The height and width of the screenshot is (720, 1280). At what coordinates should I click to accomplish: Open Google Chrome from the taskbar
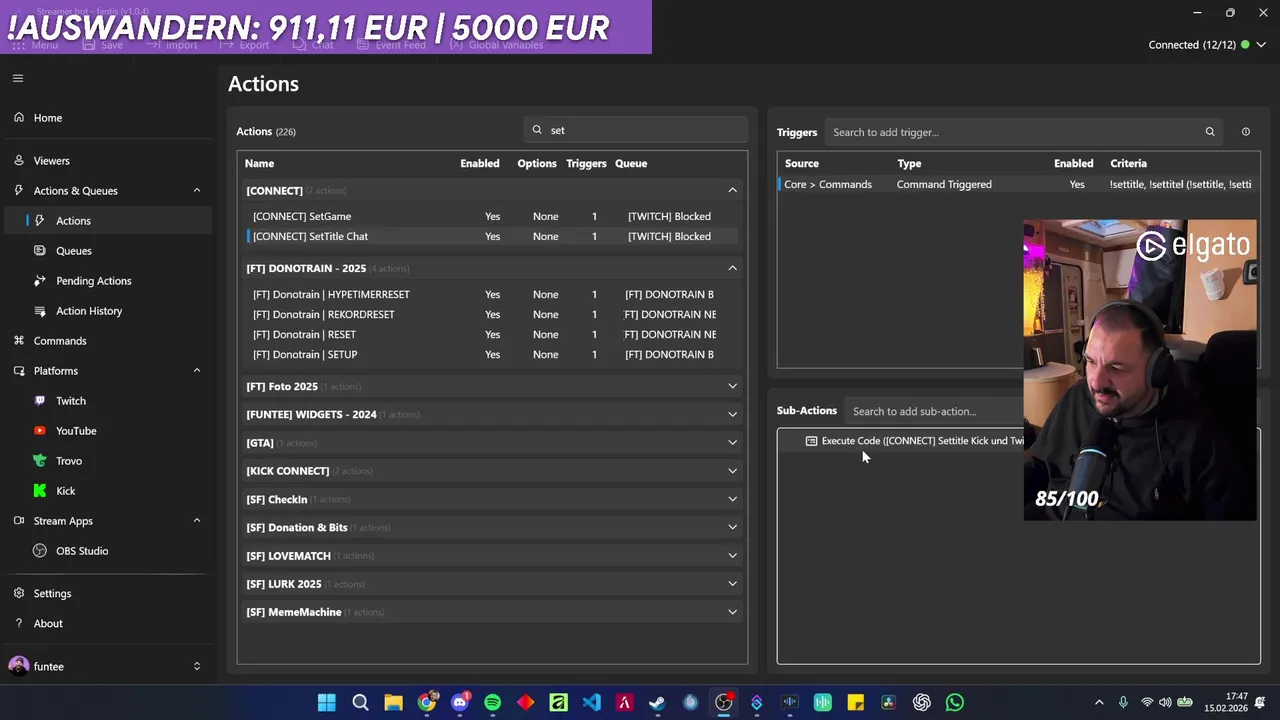426,703
